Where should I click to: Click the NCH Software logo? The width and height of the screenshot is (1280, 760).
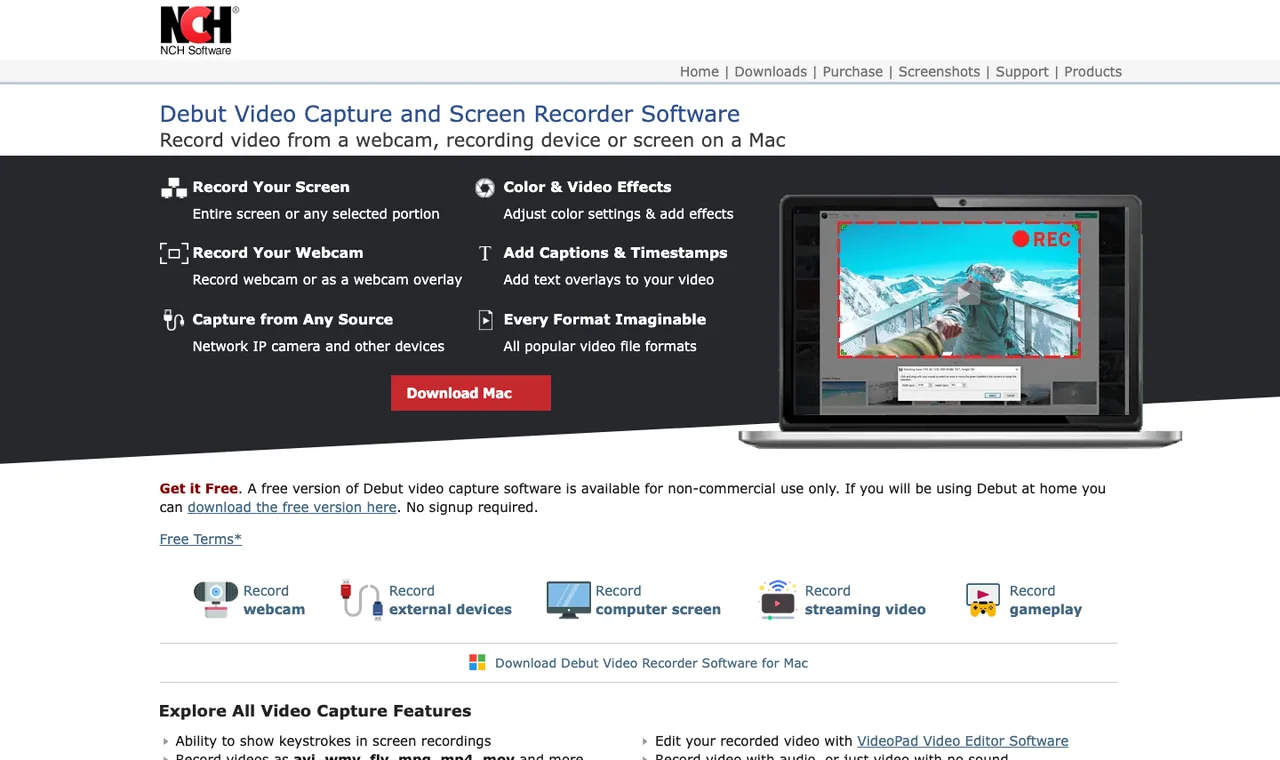tap(199, 30)
